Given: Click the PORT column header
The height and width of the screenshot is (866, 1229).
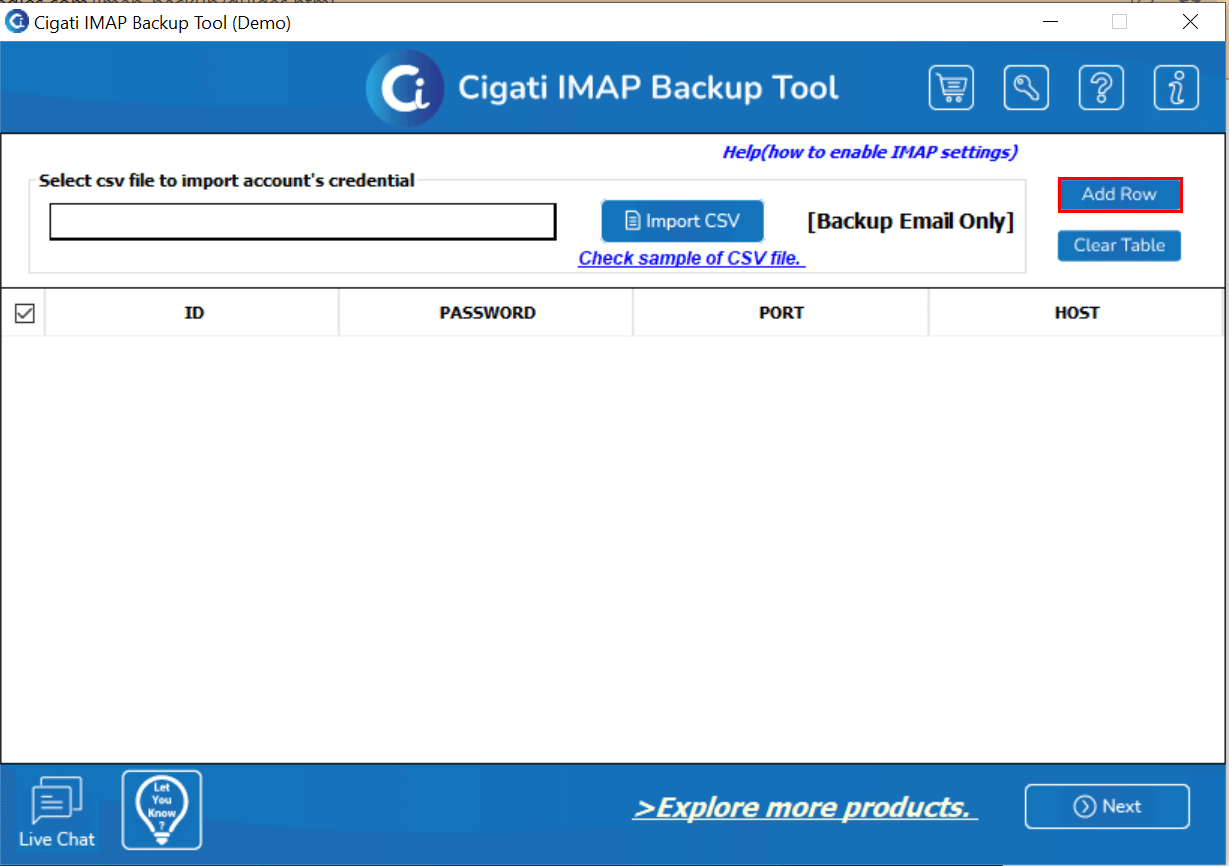Looking at the screenshot, I should 781,313.
